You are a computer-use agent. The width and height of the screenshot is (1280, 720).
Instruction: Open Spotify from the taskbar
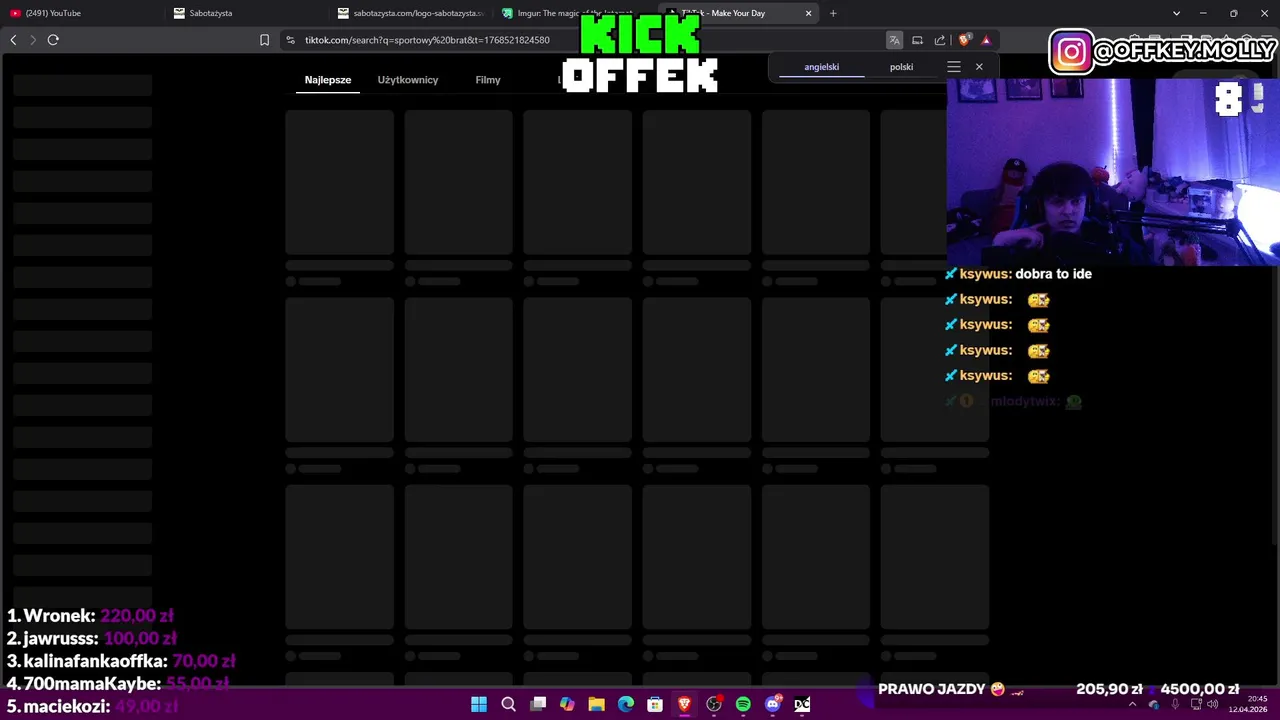coord(743,704)
